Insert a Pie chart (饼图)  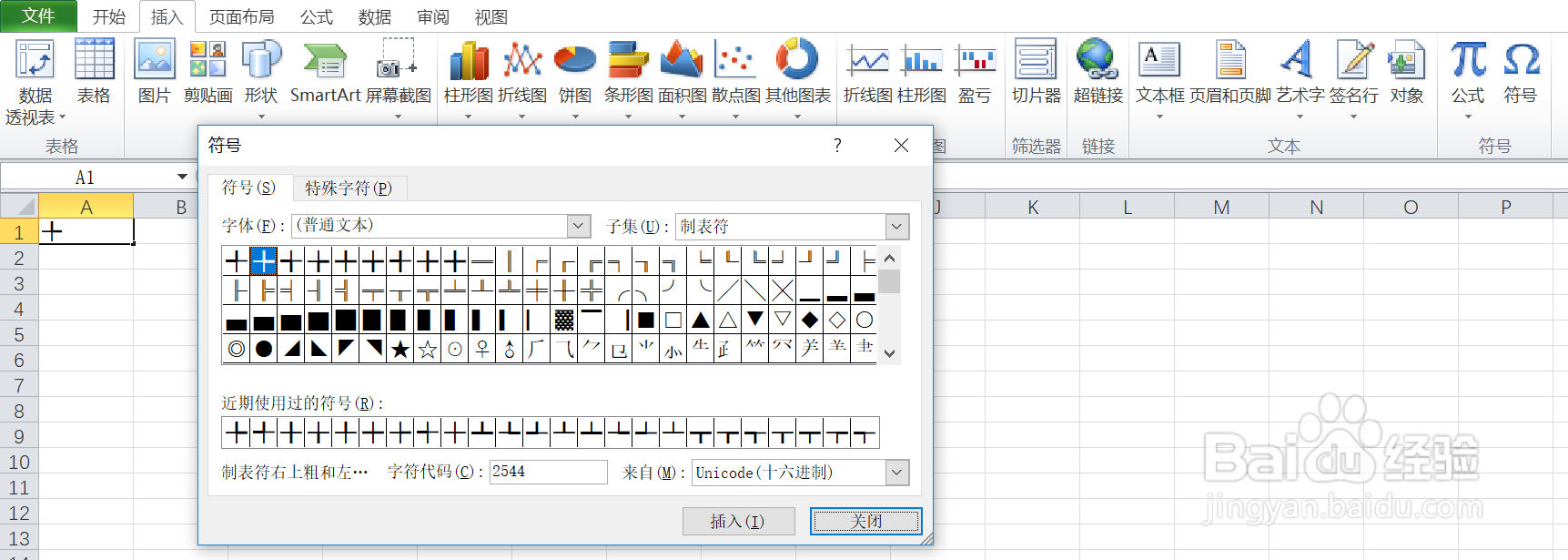click(x=575, y=77)
